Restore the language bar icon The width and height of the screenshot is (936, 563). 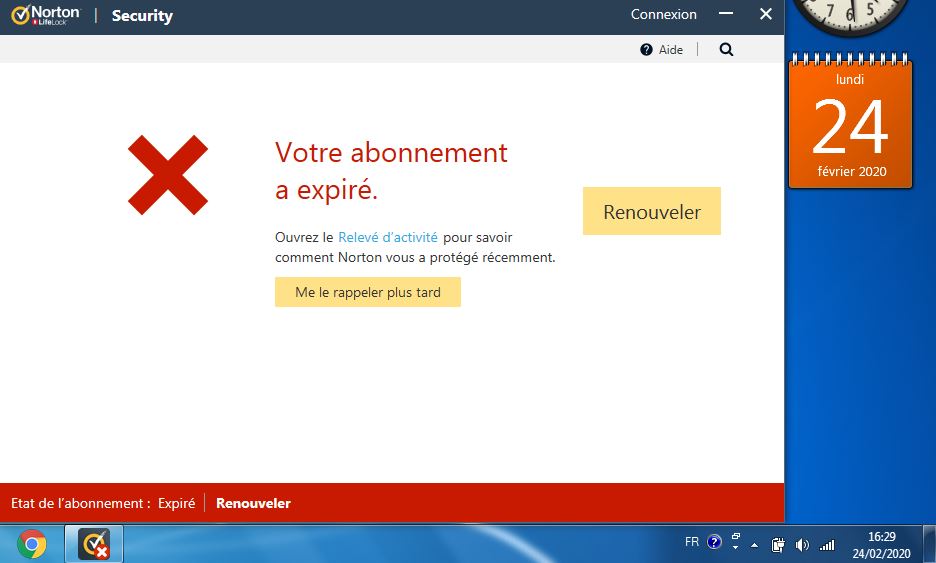pos(735,537)
